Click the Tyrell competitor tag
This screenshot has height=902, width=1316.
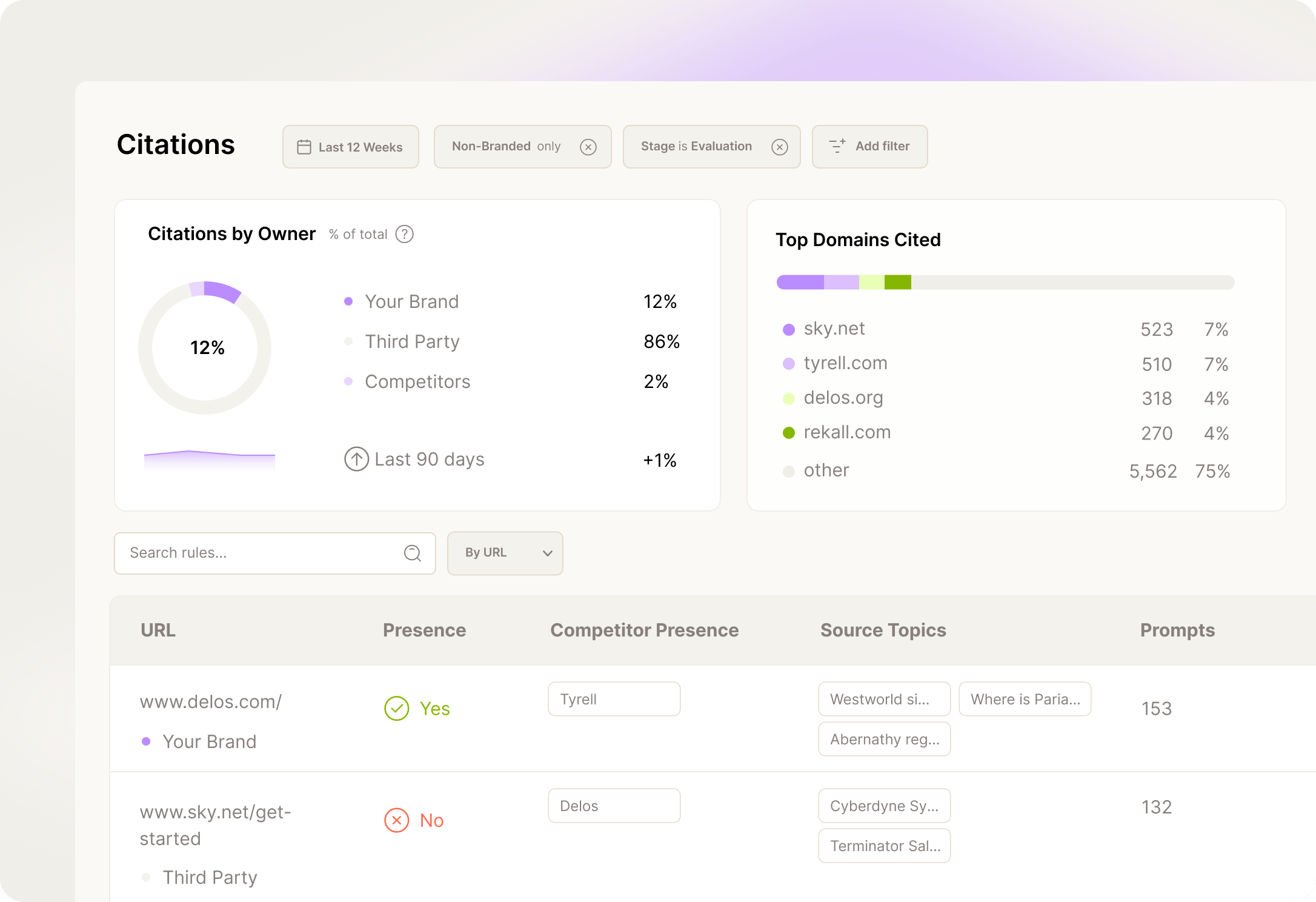point(614,699)
